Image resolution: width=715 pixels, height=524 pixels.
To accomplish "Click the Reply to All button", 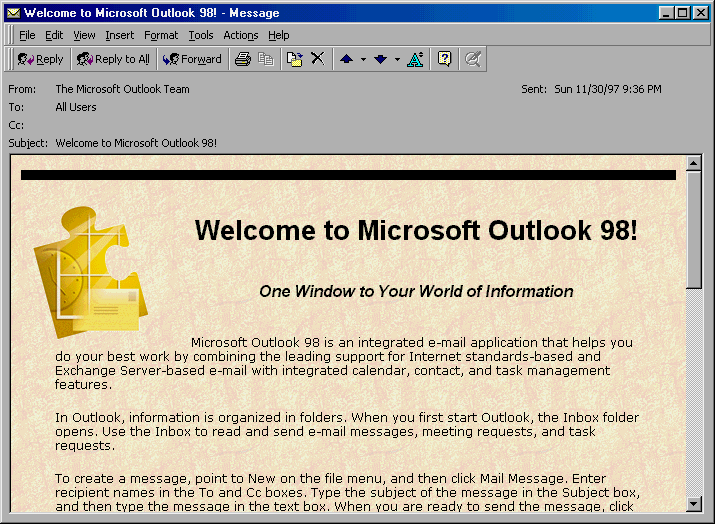I will pos(113,59).
